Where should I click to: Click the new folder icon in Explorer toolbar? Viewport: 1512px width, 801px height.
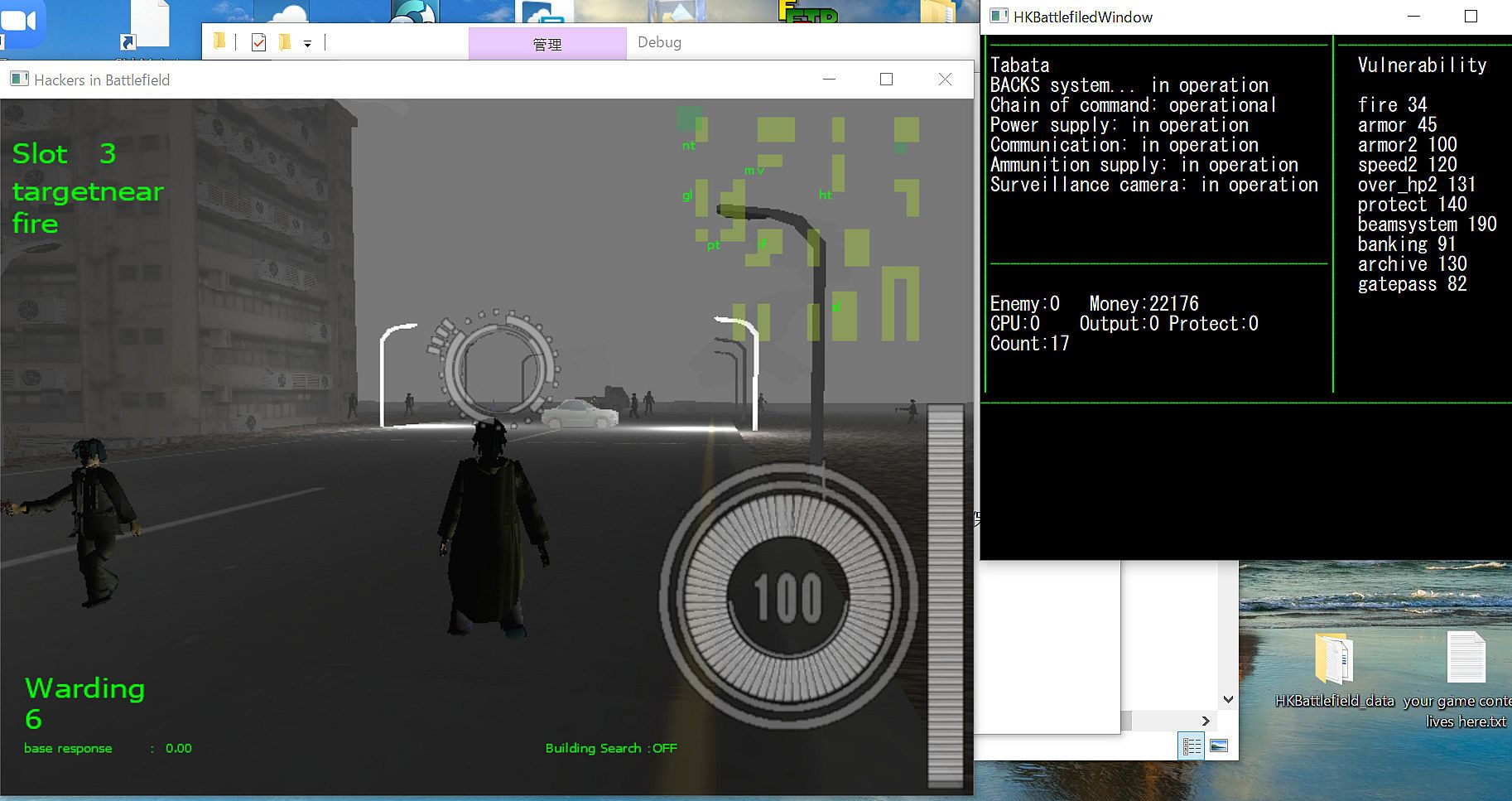pyautogui.click(x=285, y=42)
